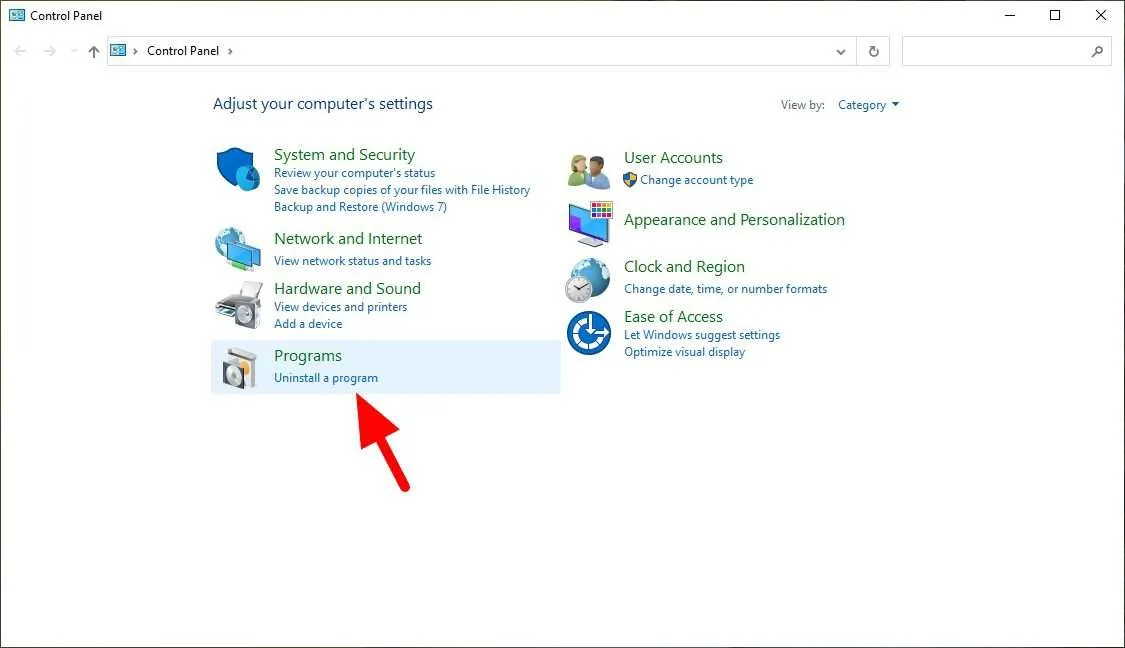Open the recent locations dropdown arrow
The height and width of the screenshot is (648, 1125).
click(72, 51)
